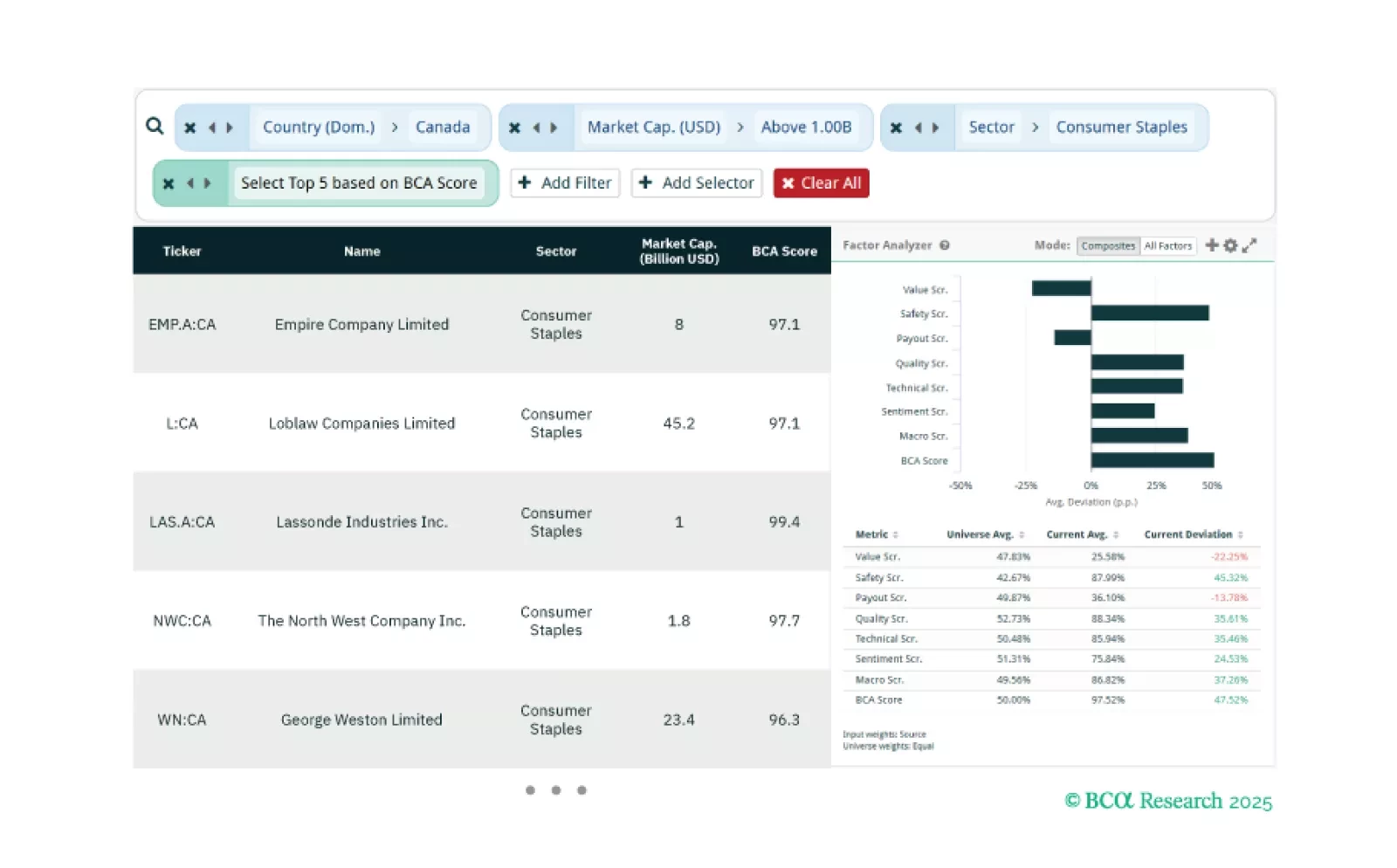This screenshot has width=1397, height=868.
Task: Change the Above 1.00B threshold value
Action: click(806, 127)
